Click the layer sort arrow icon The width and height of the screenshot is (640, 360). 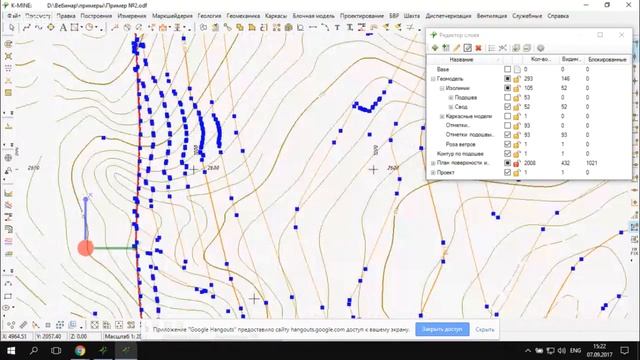pyautogui.click(x=446, y=48)
